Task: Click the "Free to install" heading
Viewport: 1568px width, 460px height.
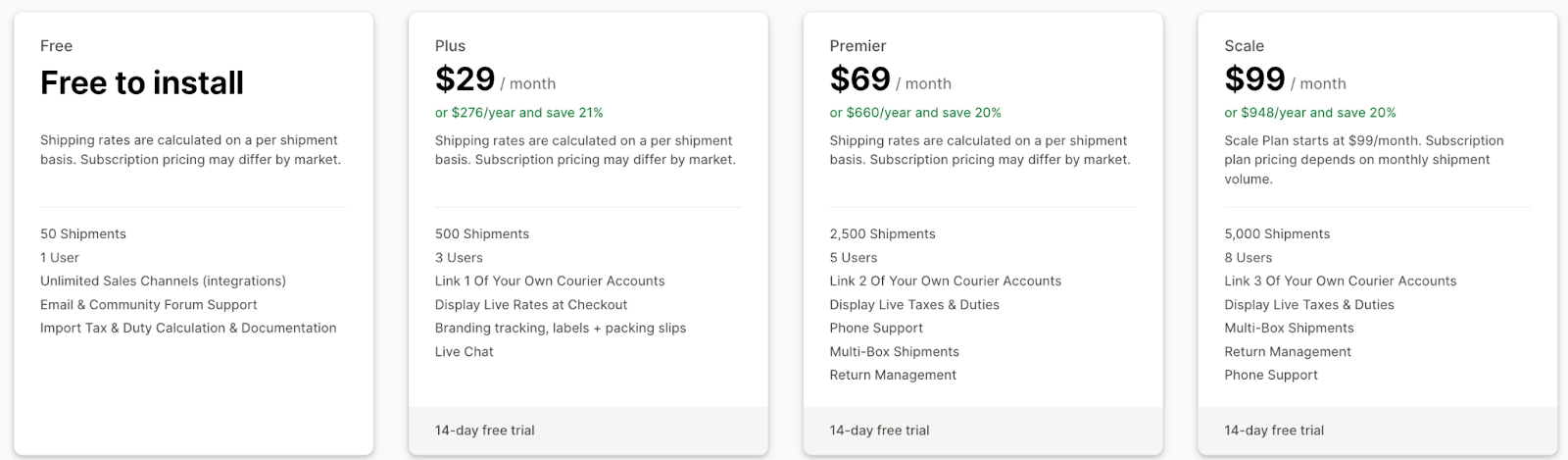Action: 142,83
